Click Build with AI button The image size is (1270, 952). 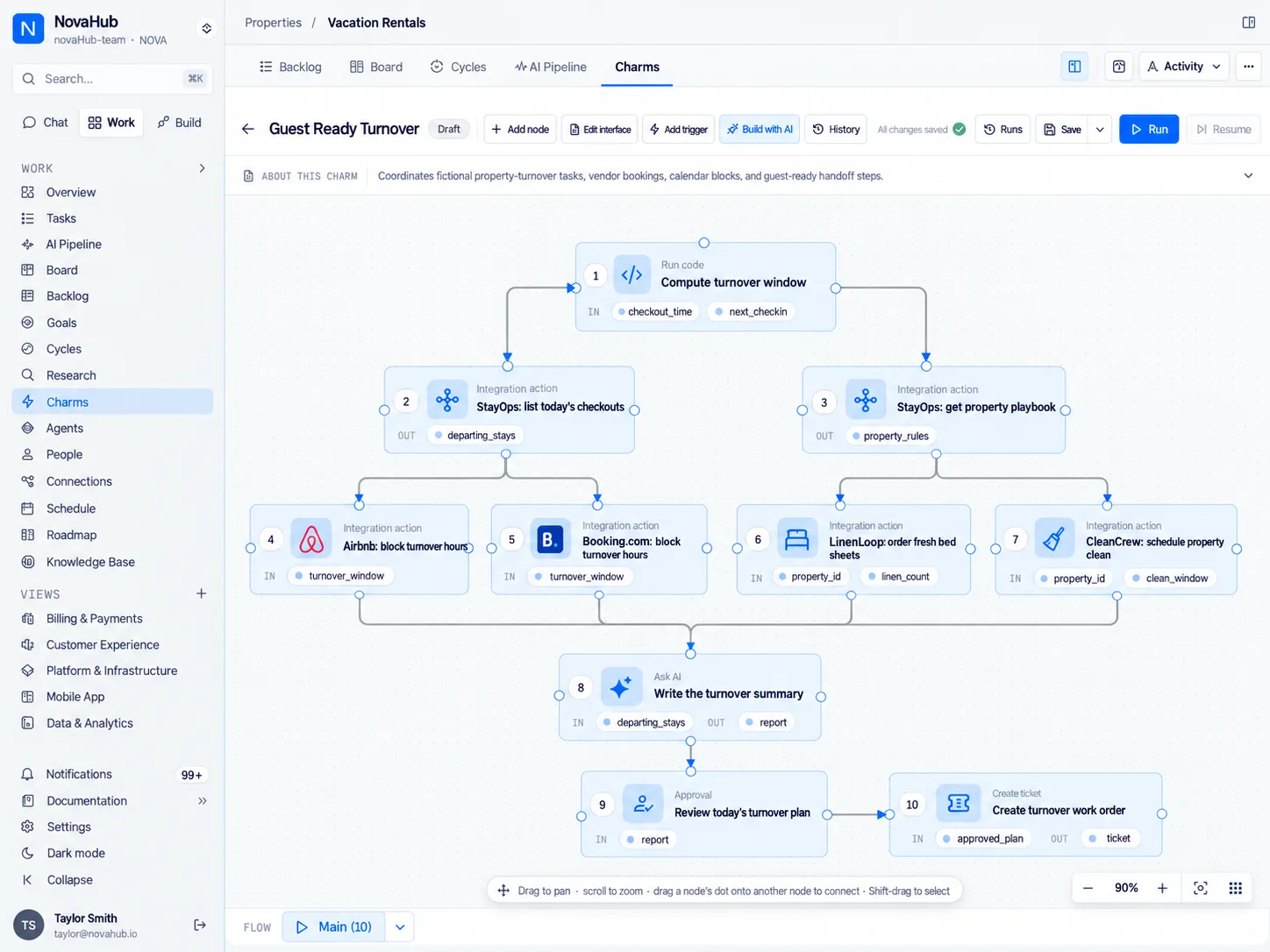click(760, 129)
